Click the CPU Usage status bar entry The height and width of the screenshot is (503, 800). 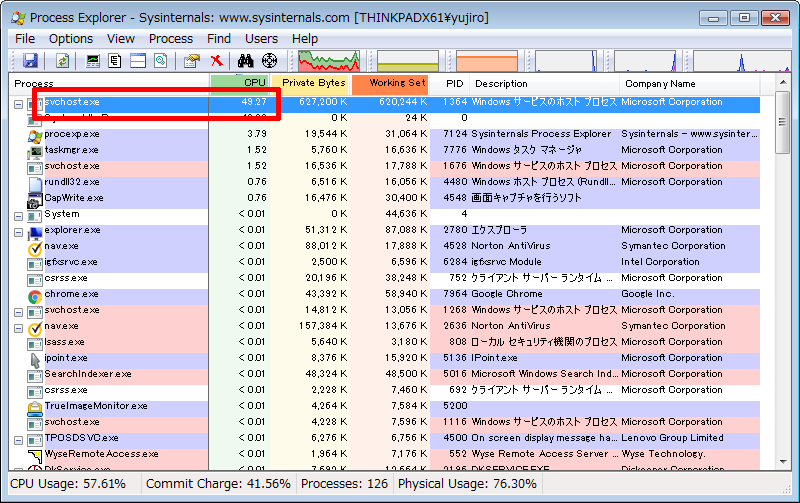(x=68, y=484)
